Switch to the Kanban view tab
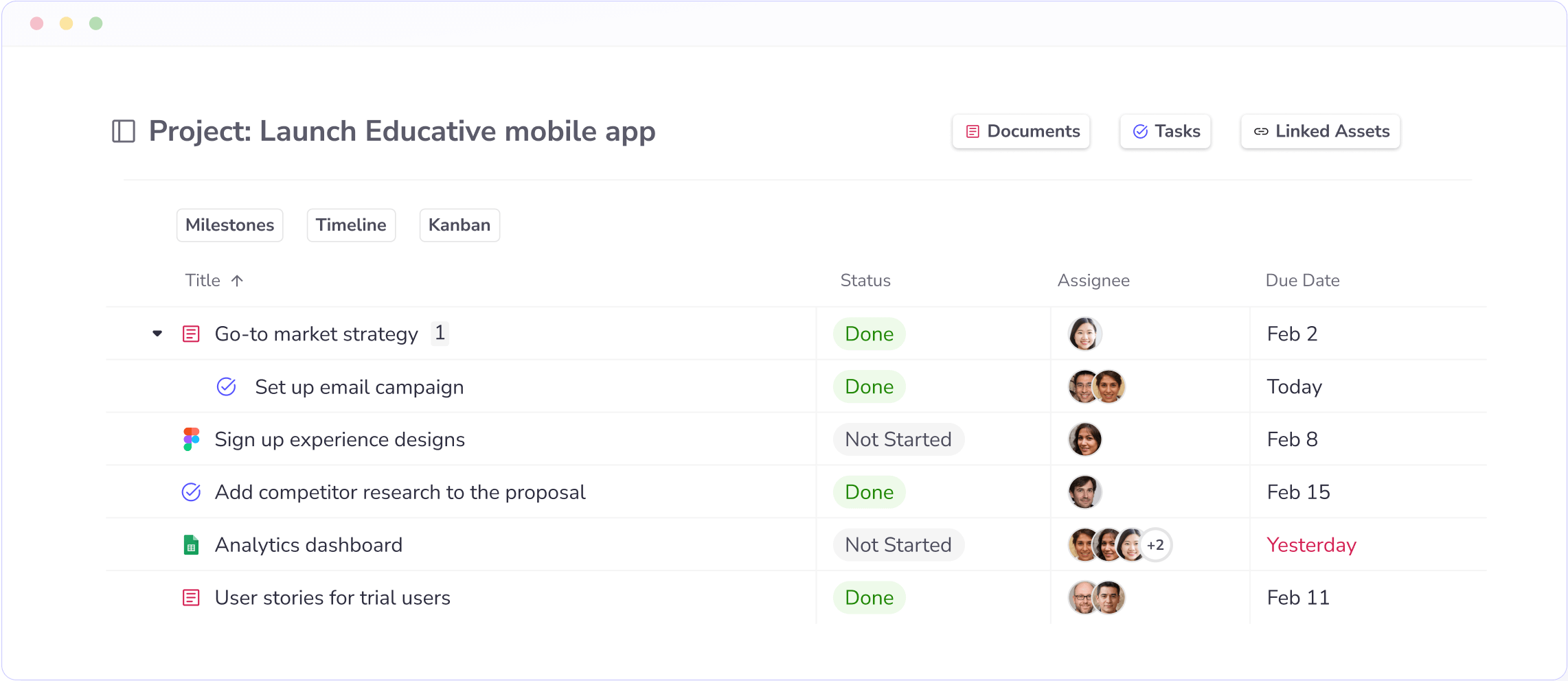Viewport: 1568px width, 681px height. point(459,225)
